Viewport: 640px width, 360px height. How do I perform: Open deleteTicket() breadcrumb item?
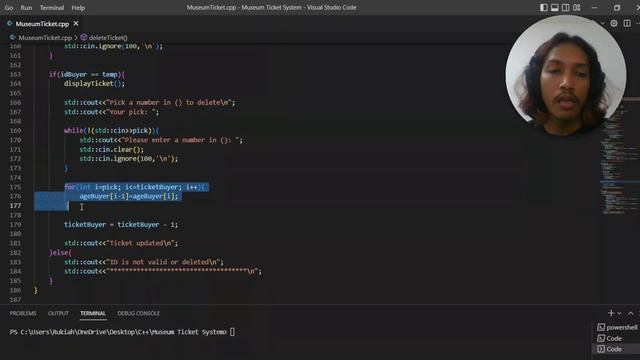coord(108,38)
